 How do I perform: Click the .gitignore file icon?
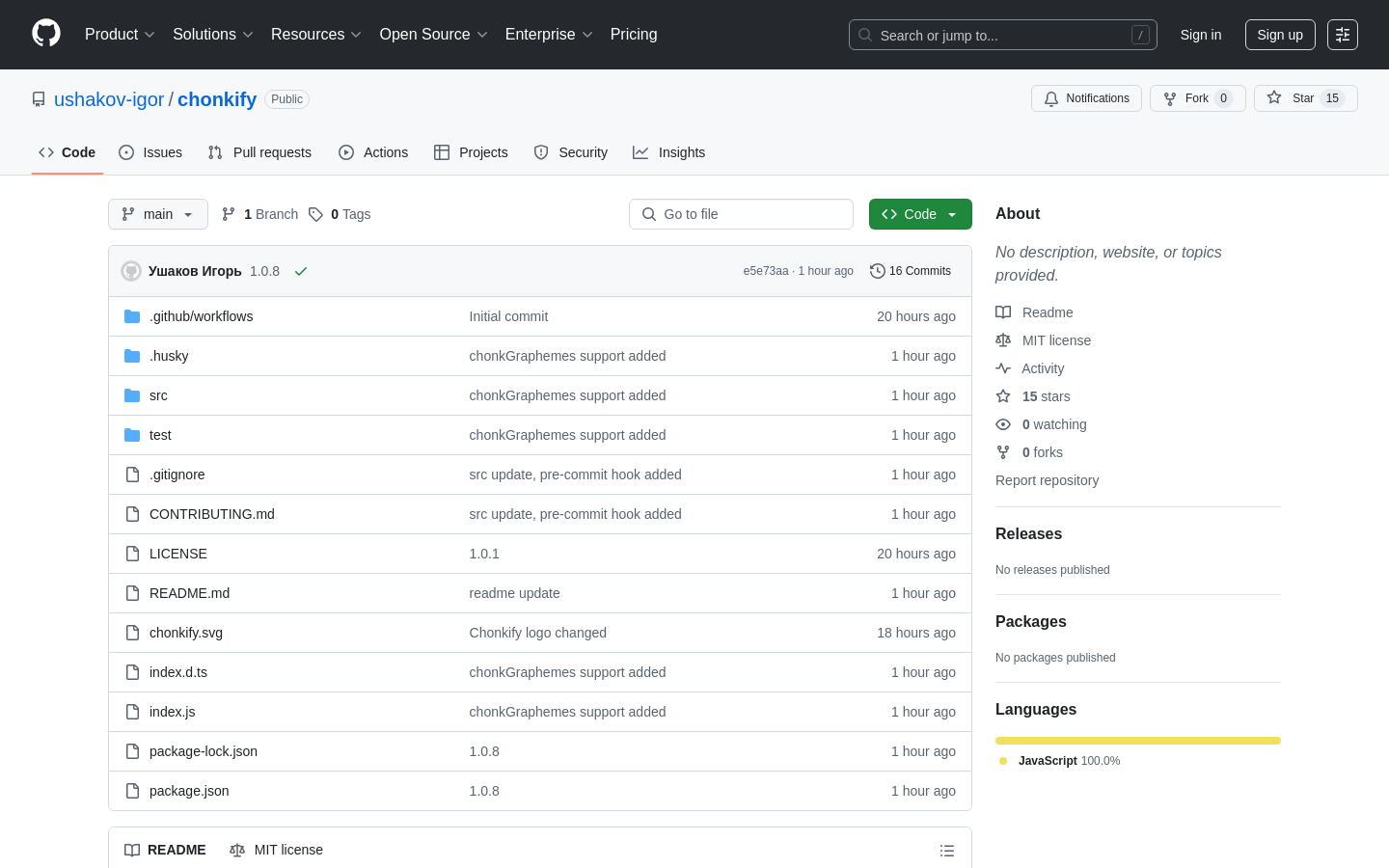[132, 475]
